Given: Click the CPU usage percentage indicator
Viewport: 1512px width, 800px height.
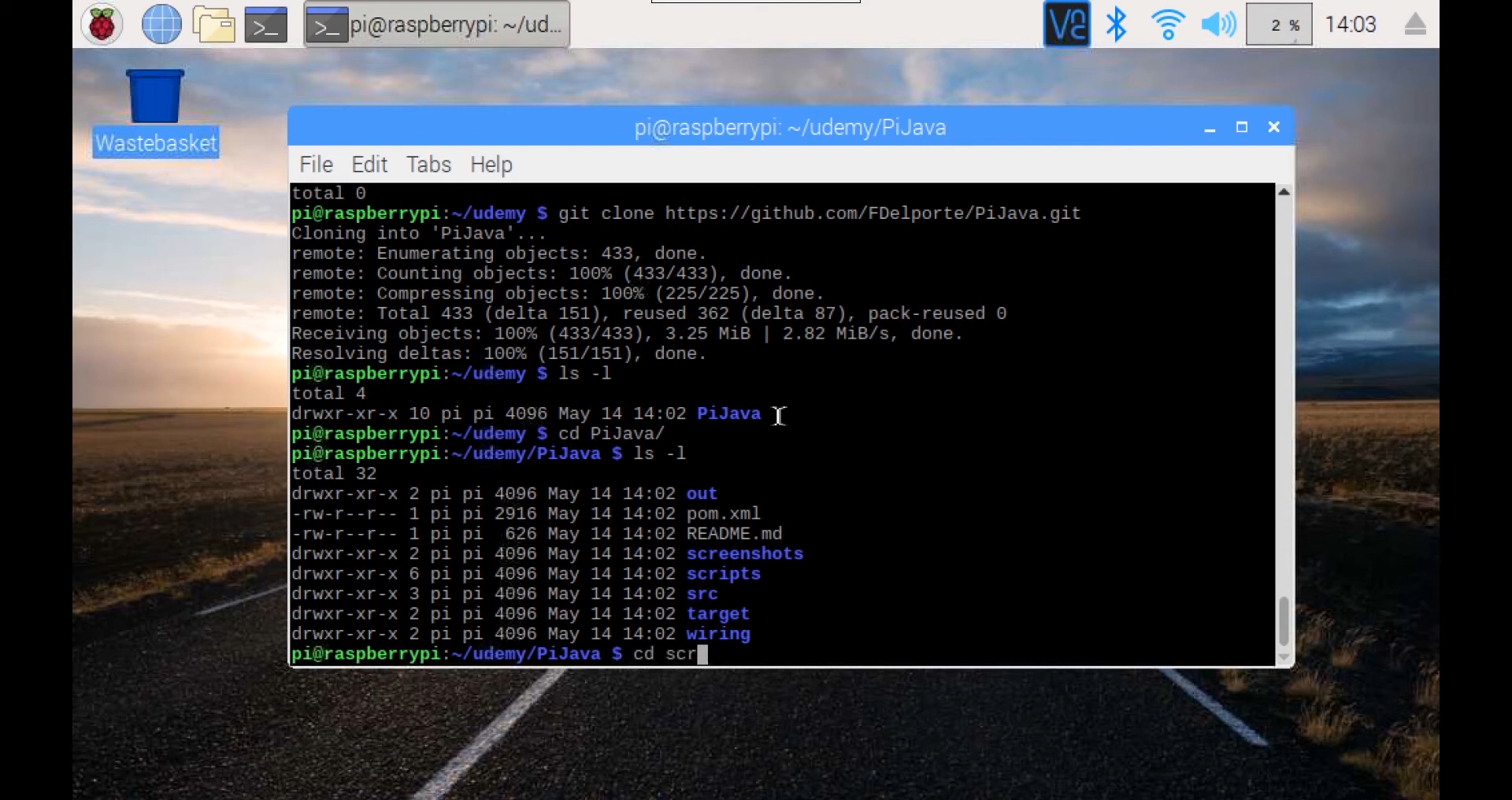Looking at the screenshot, I should (x=1279, y=24).
